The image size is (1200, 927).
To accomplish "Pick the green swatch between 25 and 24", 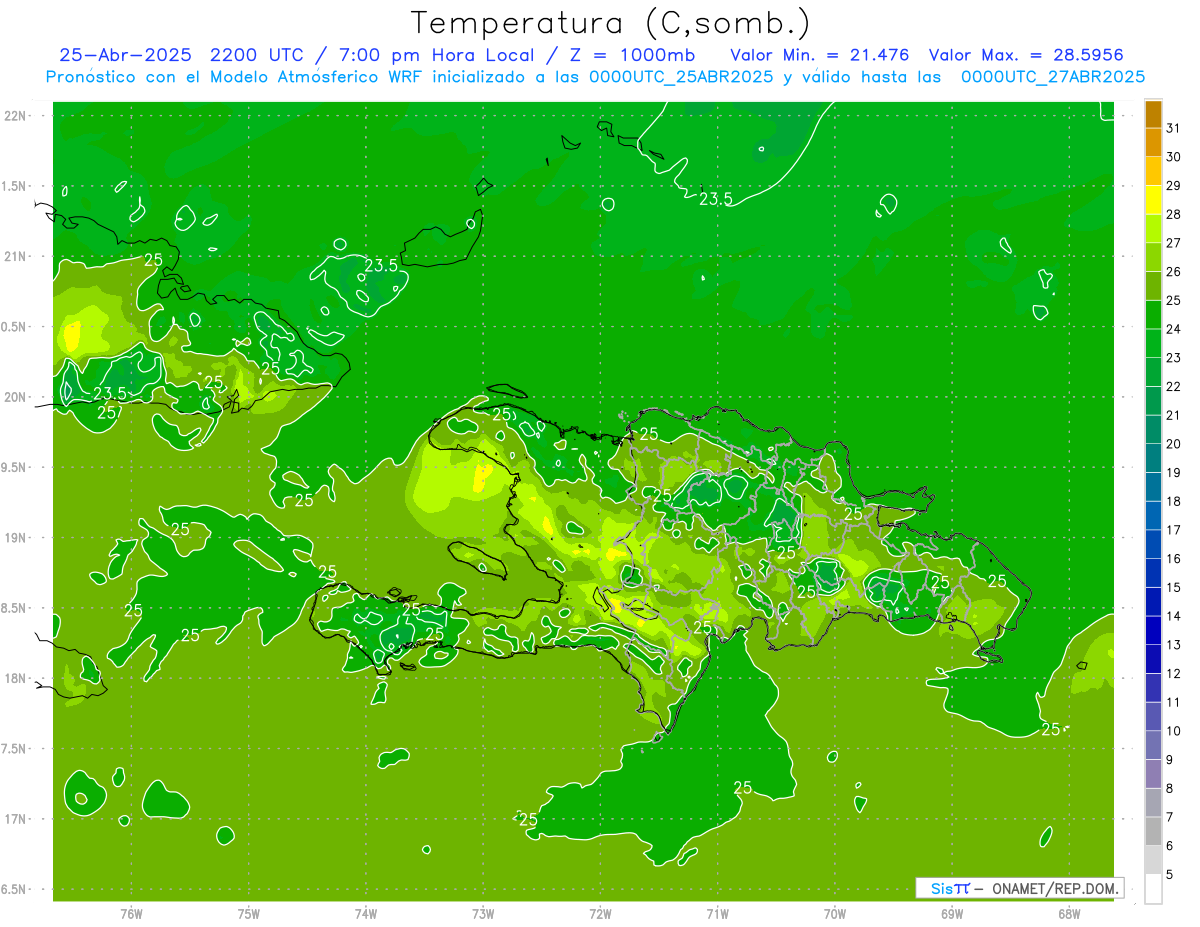I will pos(1153,315).
